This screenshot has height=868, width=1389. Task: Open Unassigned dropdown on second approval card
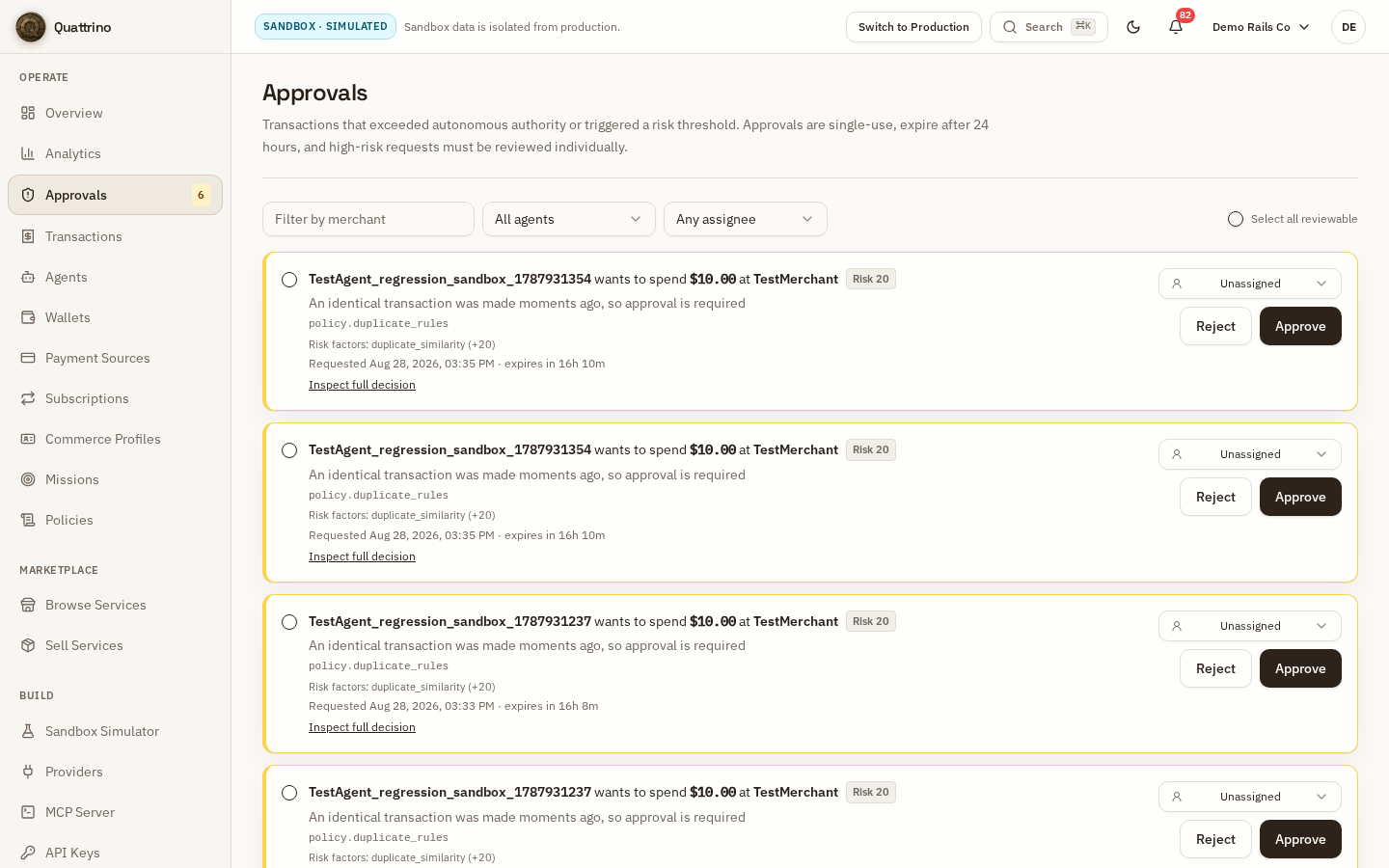coord(1250,454)
